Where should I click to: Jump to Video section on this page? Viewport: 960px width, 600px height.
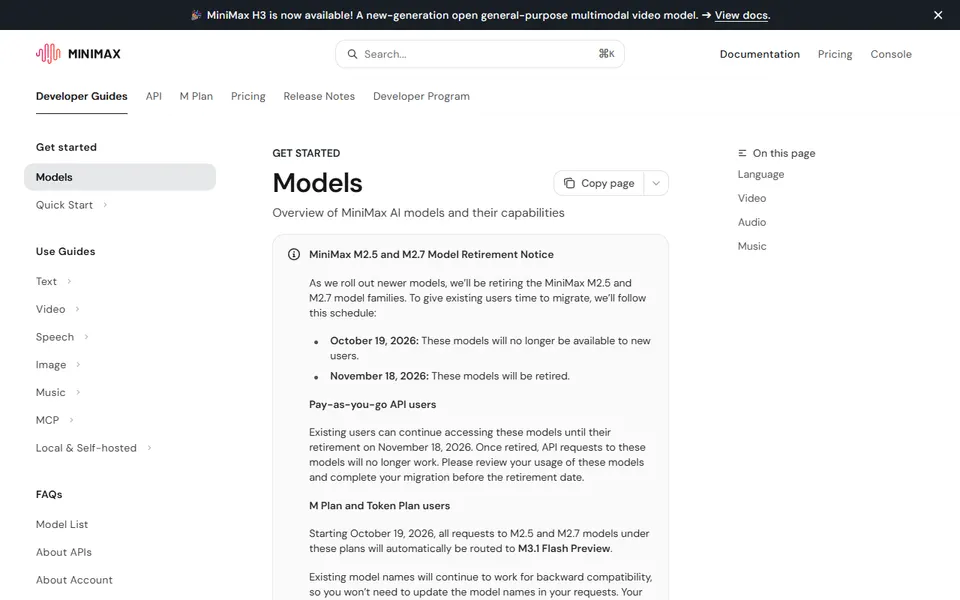[752, 198]
